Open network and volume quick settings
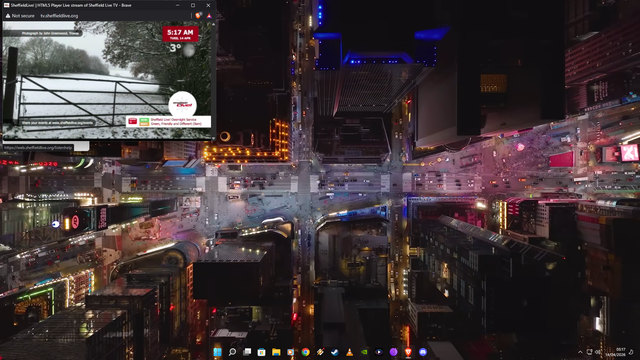The width and height of the screenshot is (640, 360). click(594, 352)
